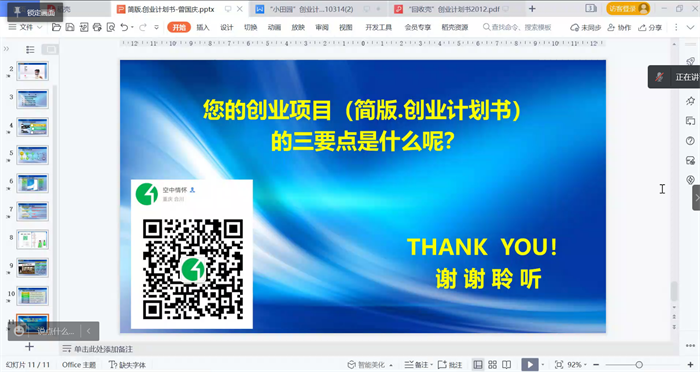
Task: Open the 插入 ribbon tab
Action: (203, 28)
